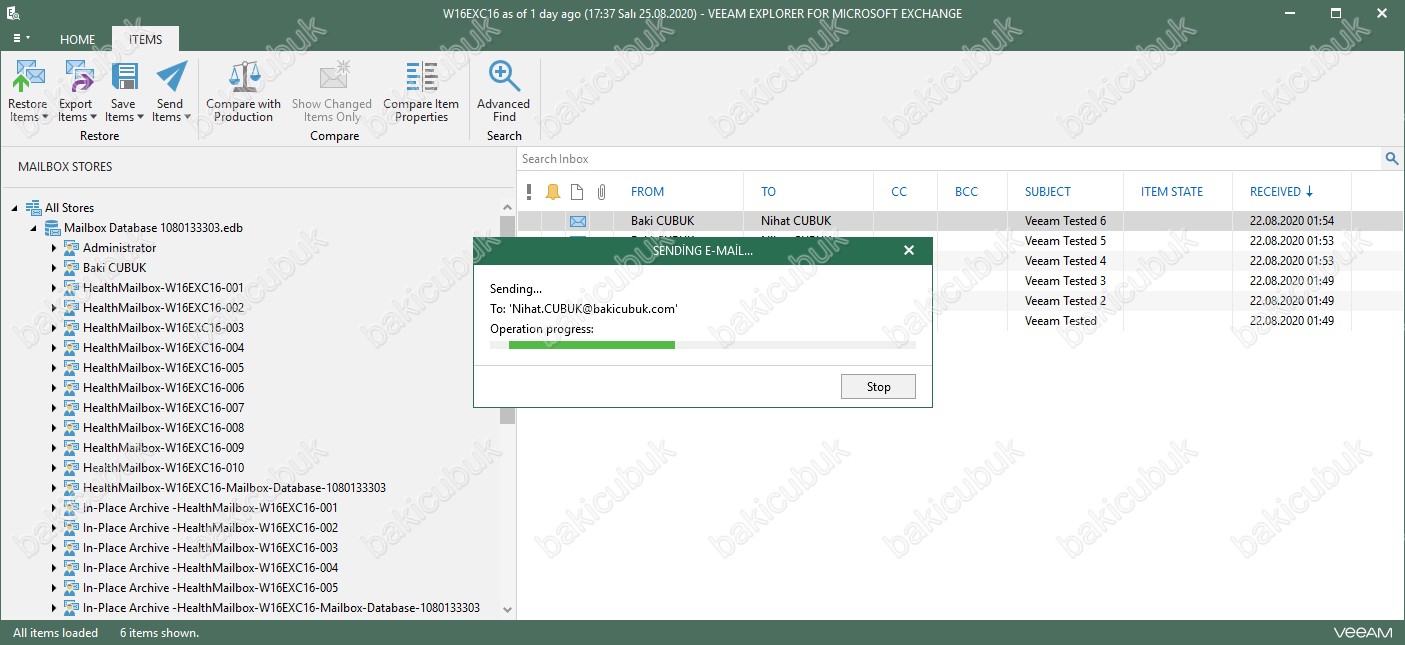Expand HealthMailbox-W16EXC16-005

click(x=54, y=368)
